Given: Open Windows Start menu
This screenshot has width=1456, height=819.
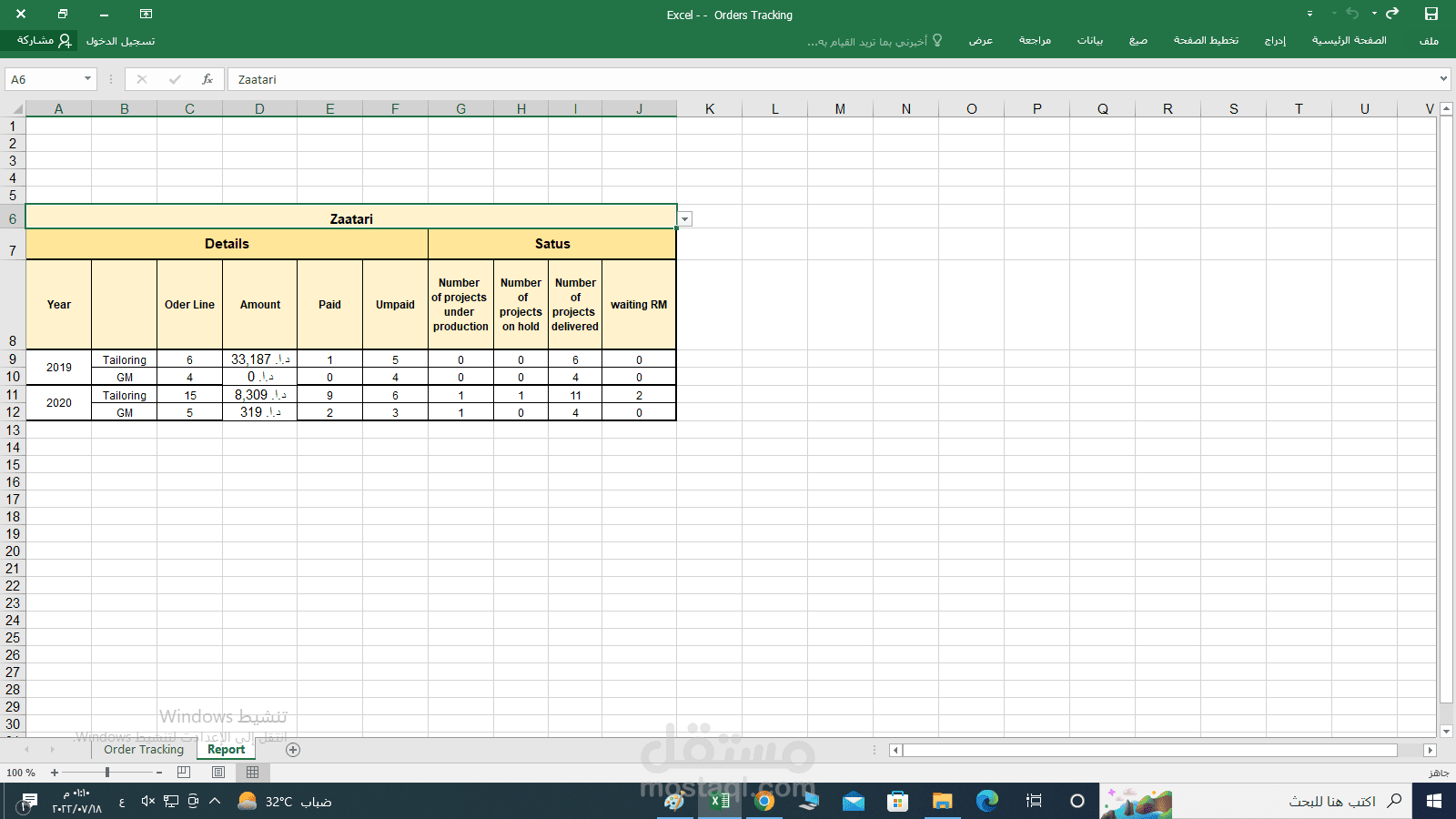Looking at the screenshot, I should 1434,801.
